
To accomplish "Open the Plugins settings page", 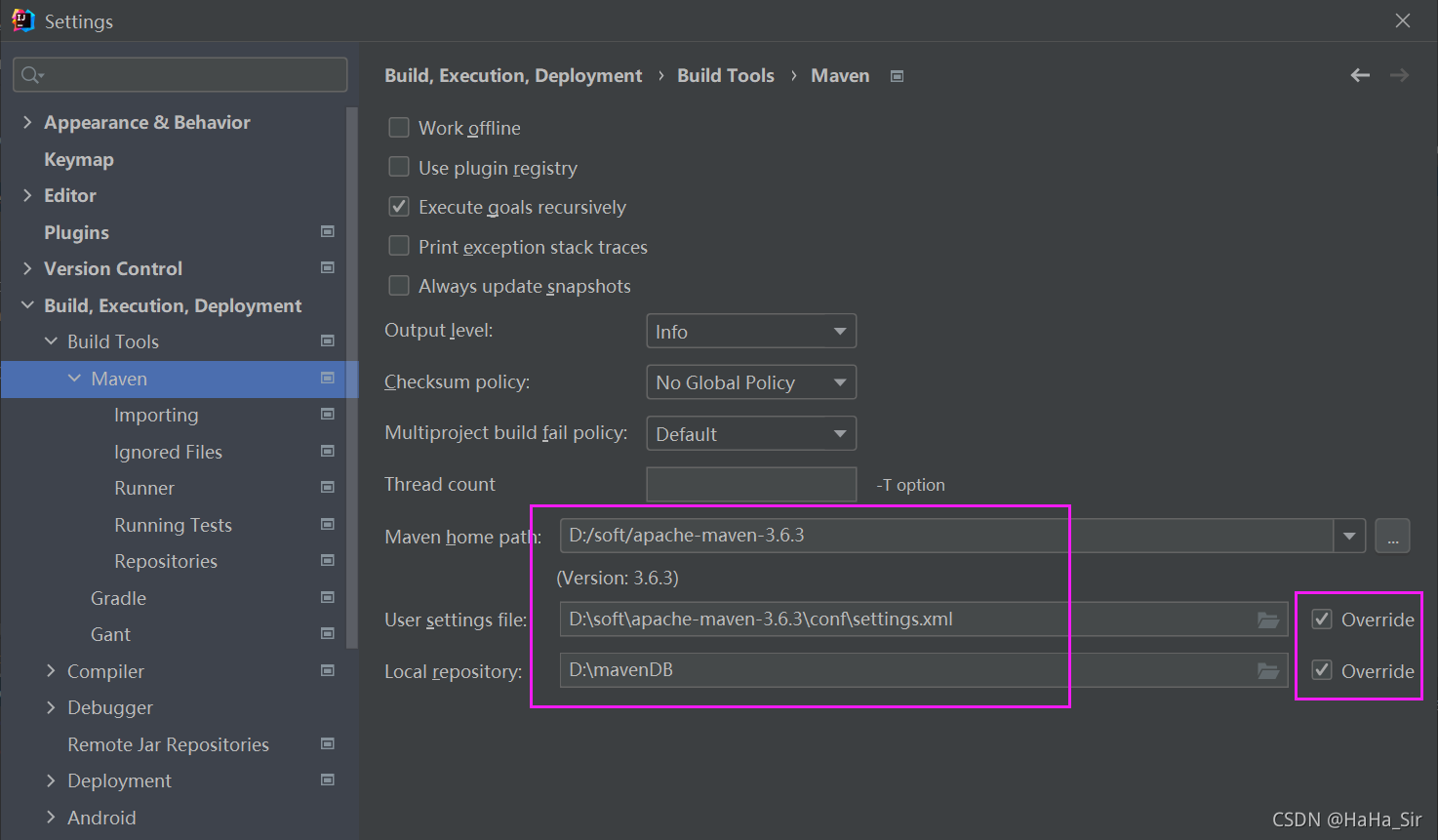I will [x=76, y=232].
